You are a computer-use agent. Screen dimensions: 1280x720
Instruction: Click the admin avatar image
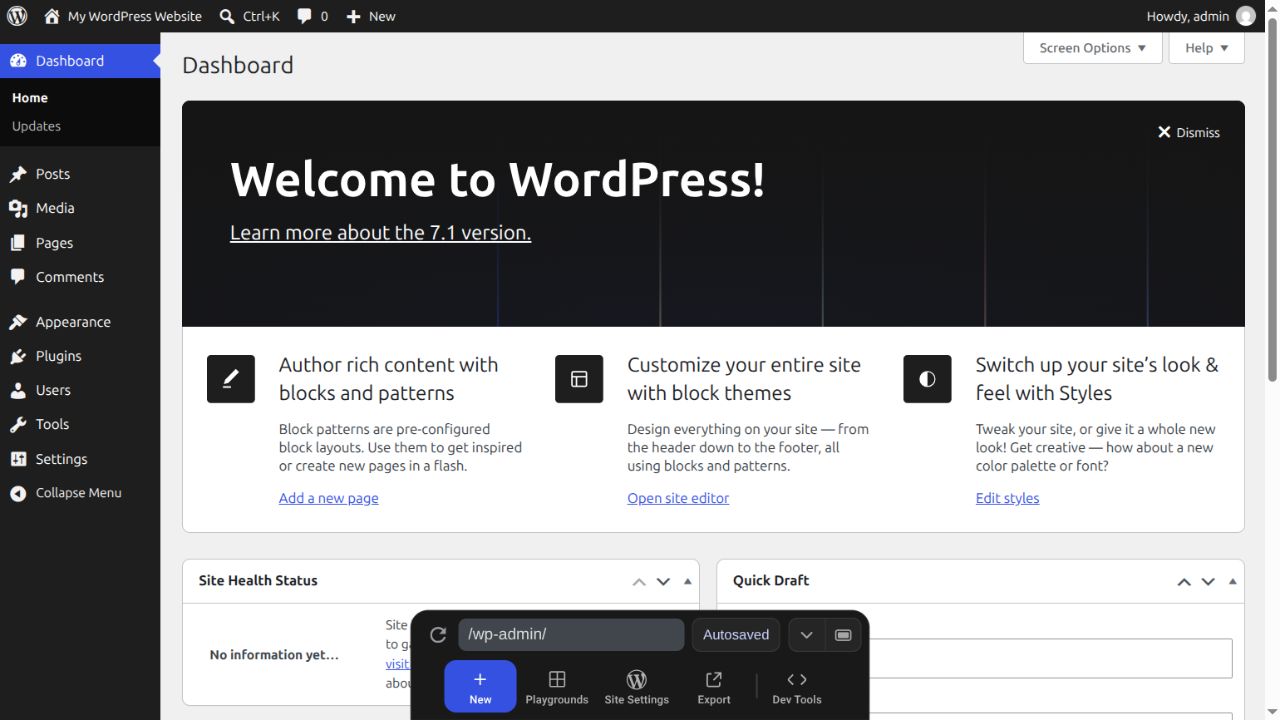[x=1245, y=16]
